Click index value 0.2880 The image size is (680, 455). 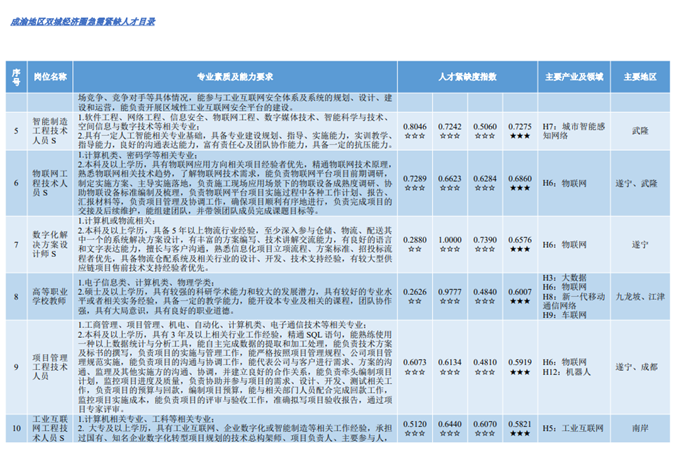(415, 239)
